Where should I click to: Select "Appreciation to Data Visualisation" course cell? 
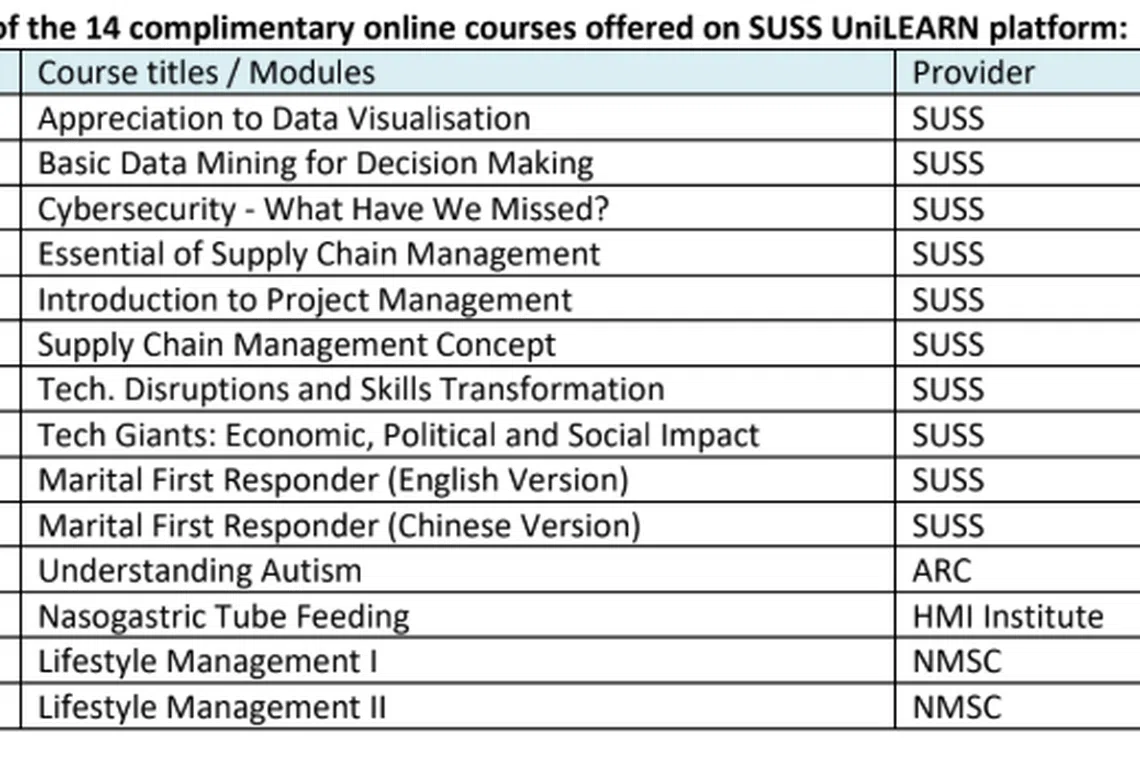284,118
